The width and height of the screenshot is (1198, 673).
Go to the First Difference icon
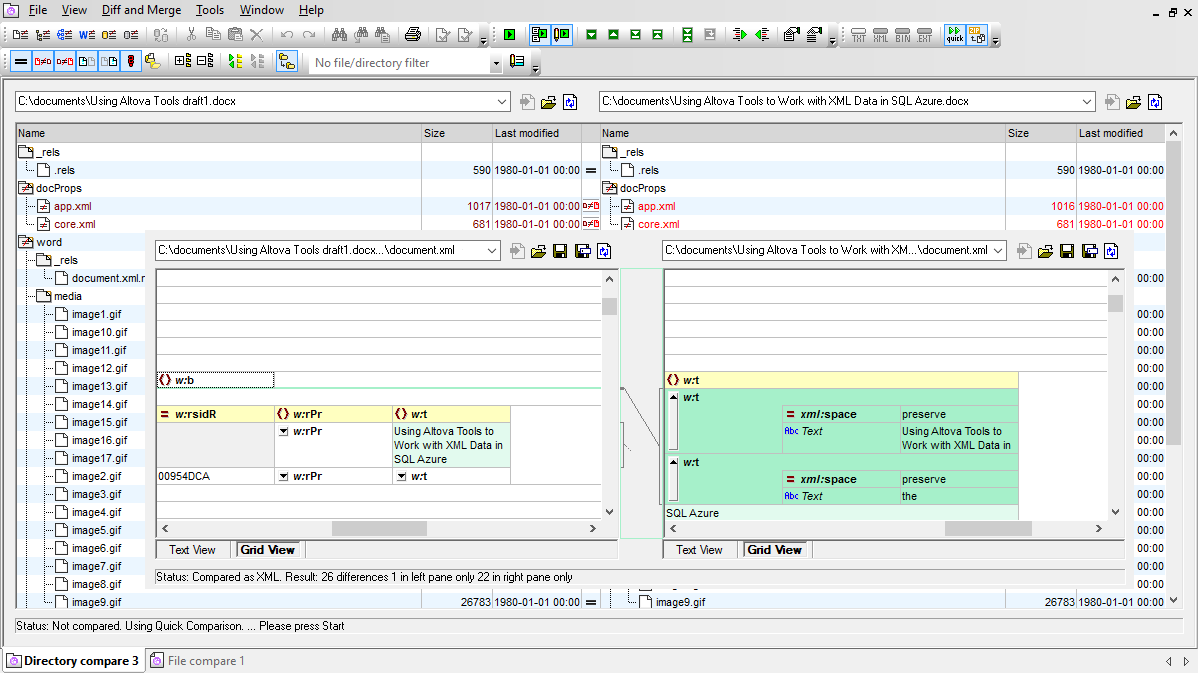[658, 35]
